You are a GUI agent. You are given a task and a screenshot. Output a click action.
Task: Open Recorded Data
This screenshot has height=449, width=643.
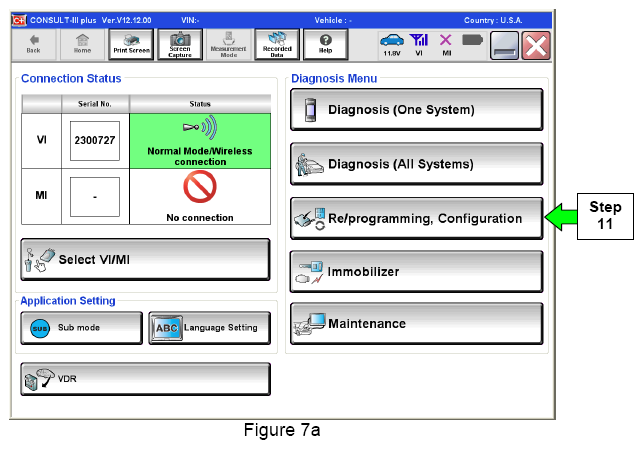277,44
